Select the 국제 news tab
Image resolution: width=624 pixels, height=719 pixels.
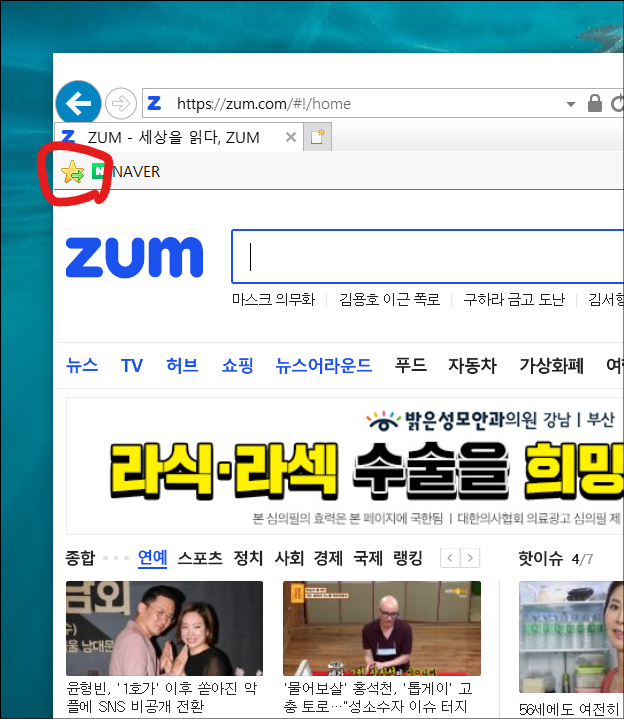[x=368, y=558]
